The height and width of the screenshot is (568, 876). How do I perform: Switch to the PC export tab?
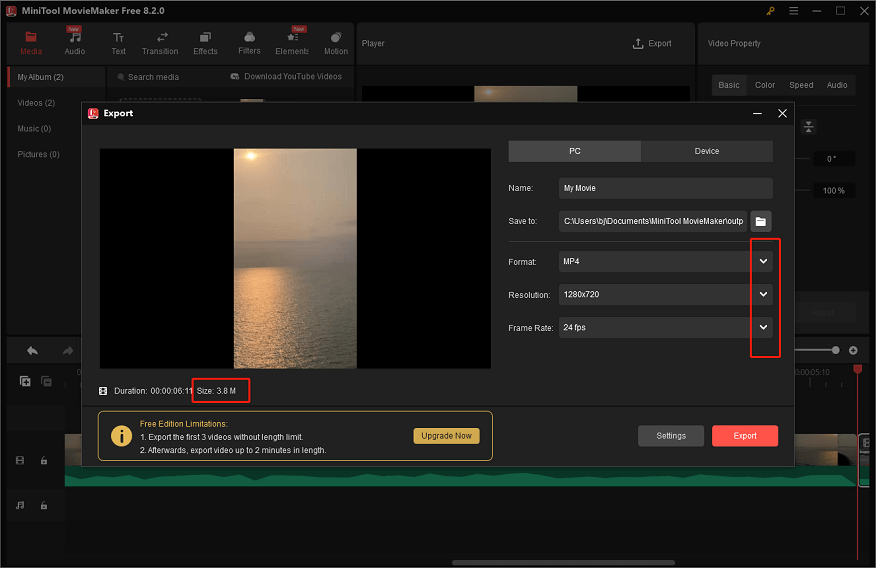[574, 151]
